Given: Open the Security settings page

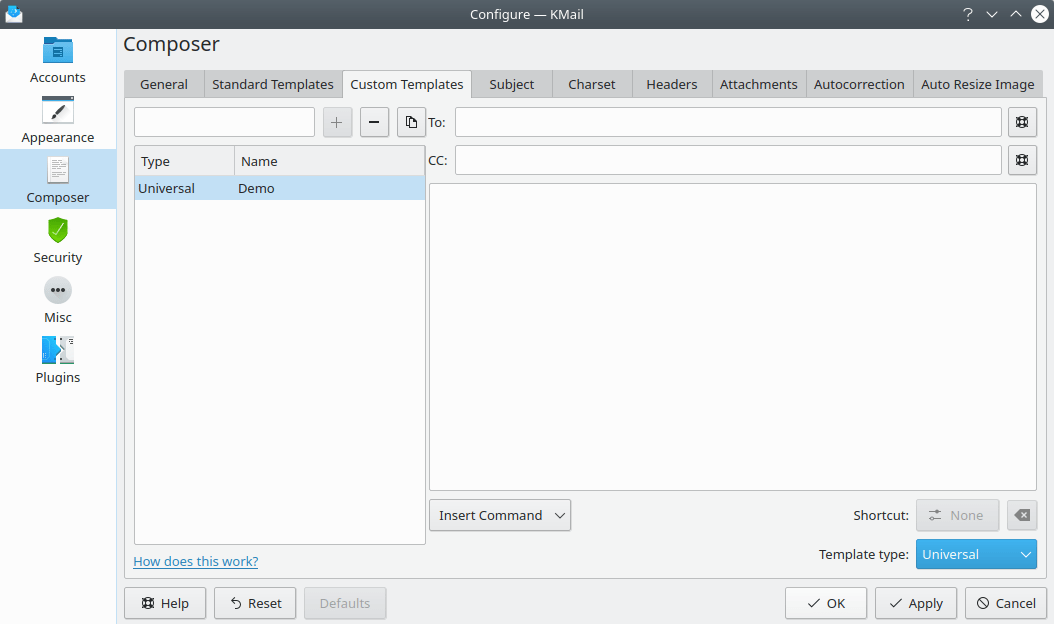Looking at the screenshot, I should (57, 240).
